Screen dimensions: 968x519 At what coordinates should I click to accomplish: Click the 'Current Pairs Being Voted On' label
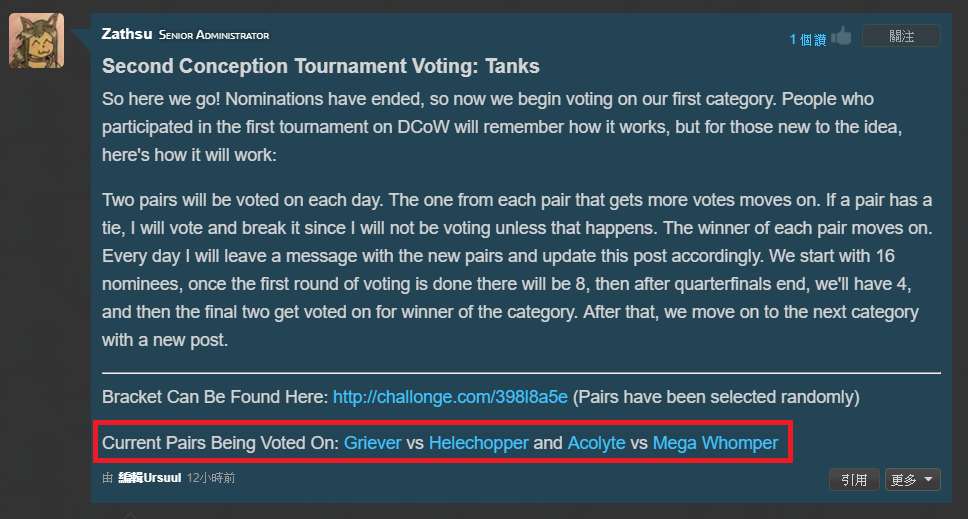click(220, 442)
